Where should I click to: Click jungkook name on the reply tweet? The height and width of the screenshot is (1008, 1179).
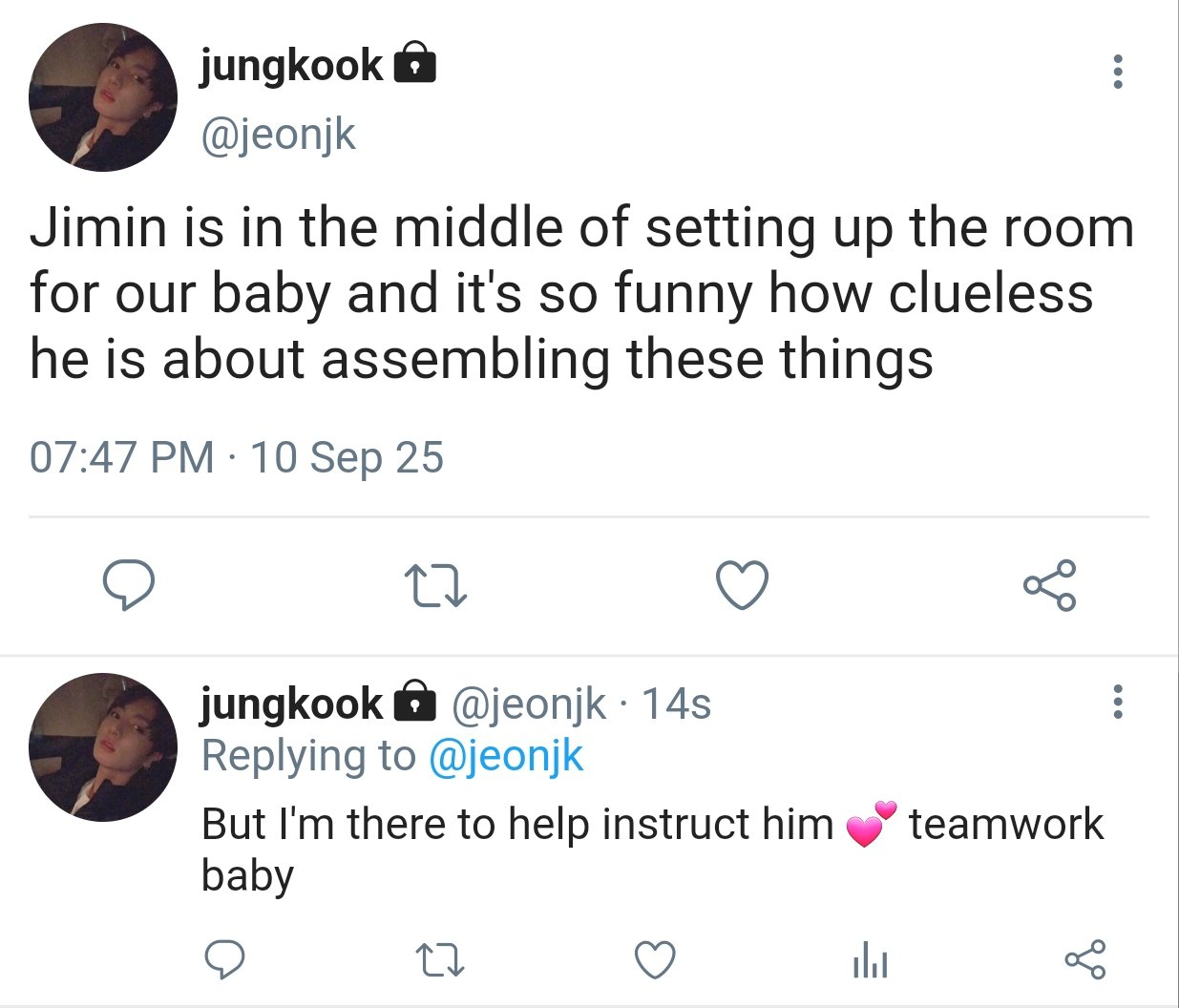tap(291, 704)
